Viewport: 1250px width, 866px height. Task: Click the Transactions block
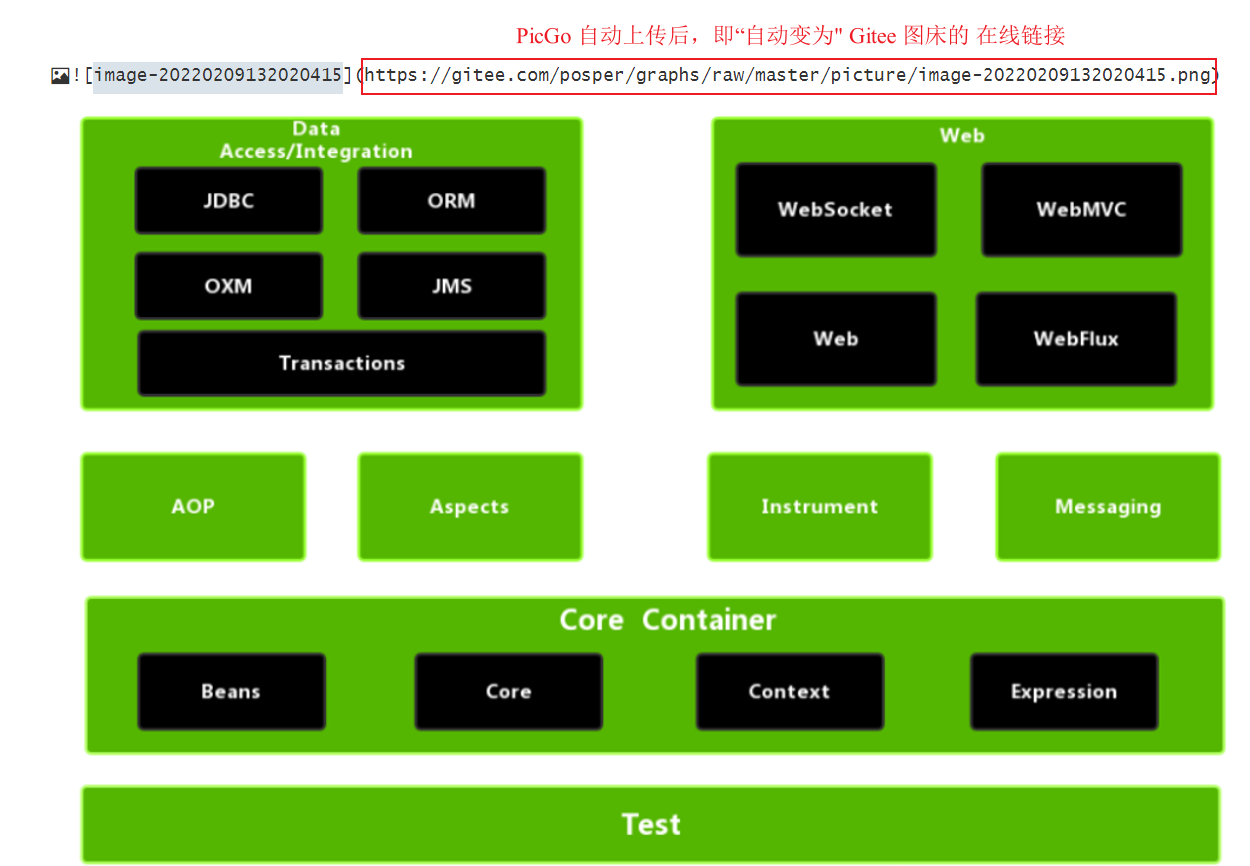[341, 363]
